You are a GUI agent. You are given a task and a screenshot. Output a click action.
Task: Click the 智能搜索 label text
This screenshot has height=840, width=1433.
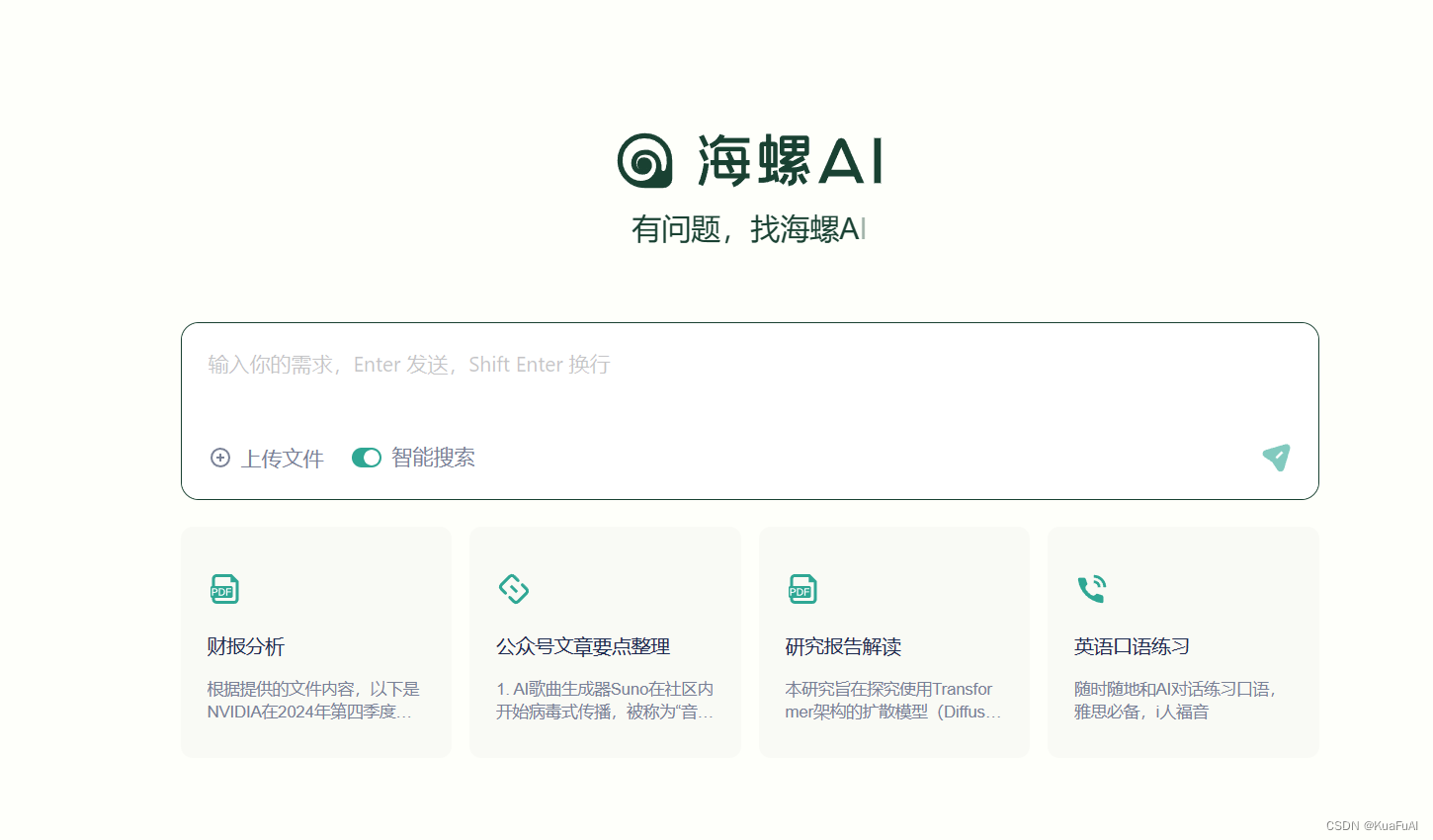click(x=433, y=458)
